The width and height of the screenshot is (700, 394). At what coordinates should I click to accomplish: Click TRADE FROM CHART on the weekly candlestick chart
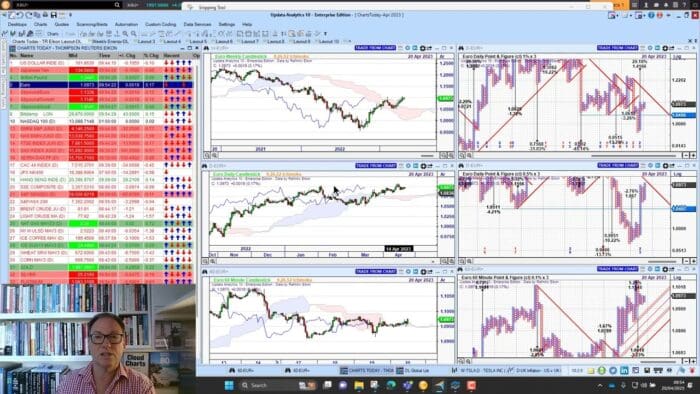pyautogui.click(x=375, y=48)
